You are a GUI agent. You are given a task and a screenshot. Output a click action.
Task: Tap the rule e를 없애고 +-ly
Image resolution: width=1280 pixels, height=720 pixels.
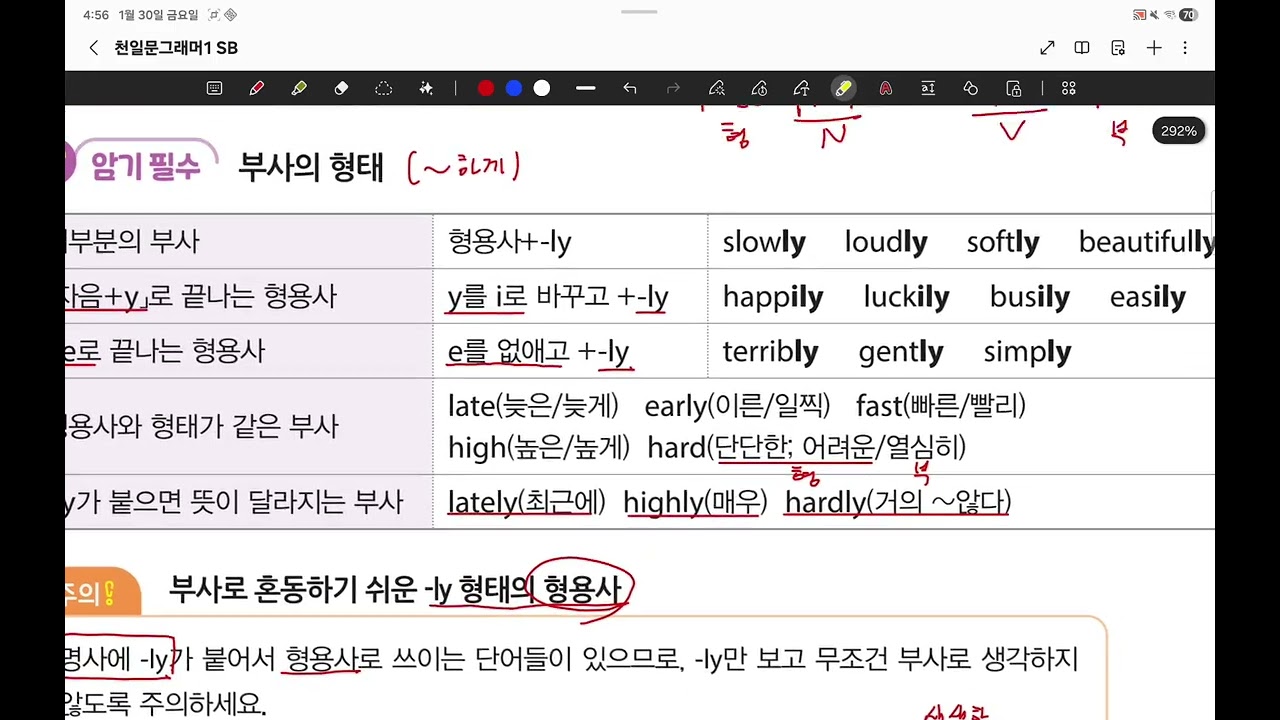coord(538,352)
